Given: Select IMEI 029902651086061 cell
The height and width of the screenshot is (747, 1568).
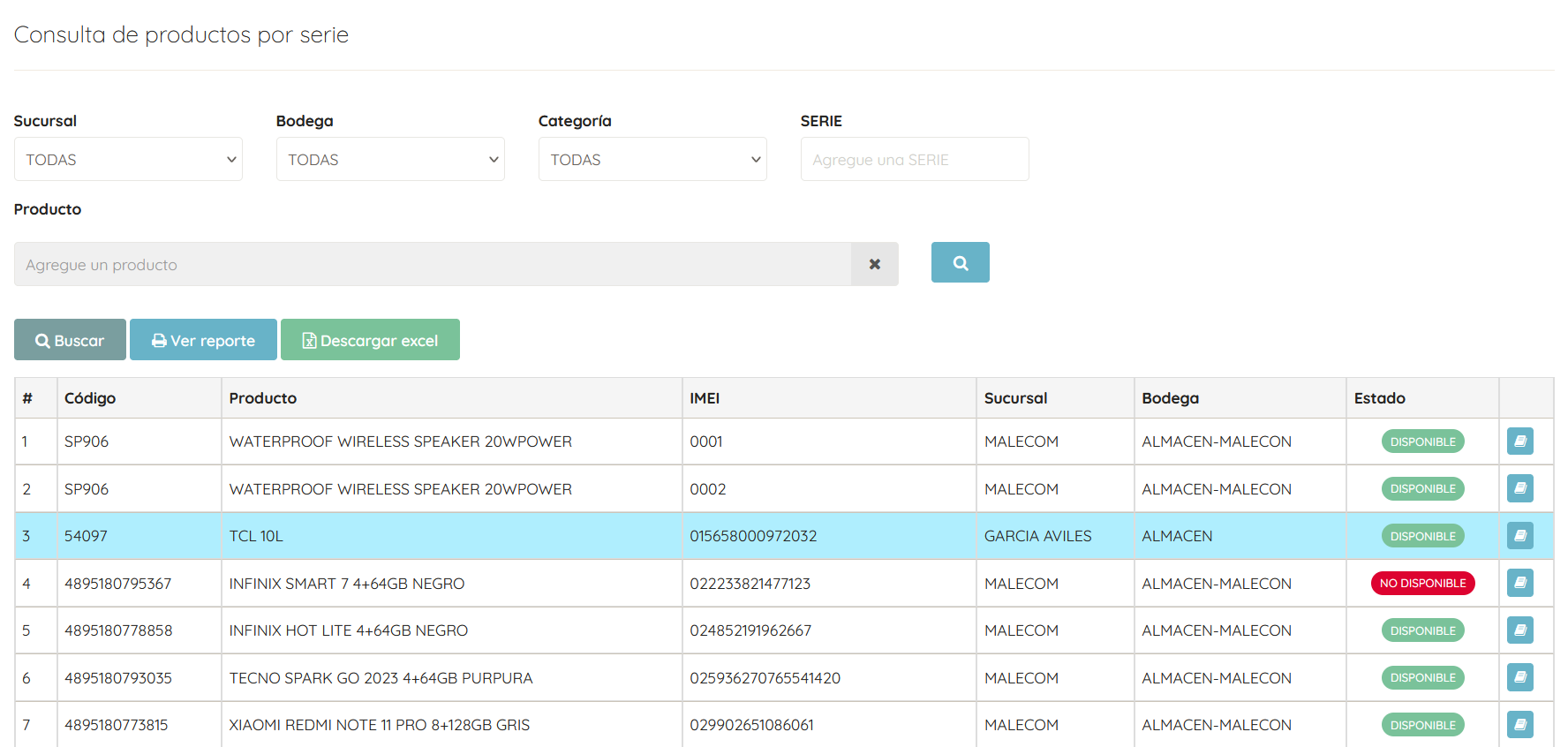Looking at the screenshot, I should (x=829, y=725).
